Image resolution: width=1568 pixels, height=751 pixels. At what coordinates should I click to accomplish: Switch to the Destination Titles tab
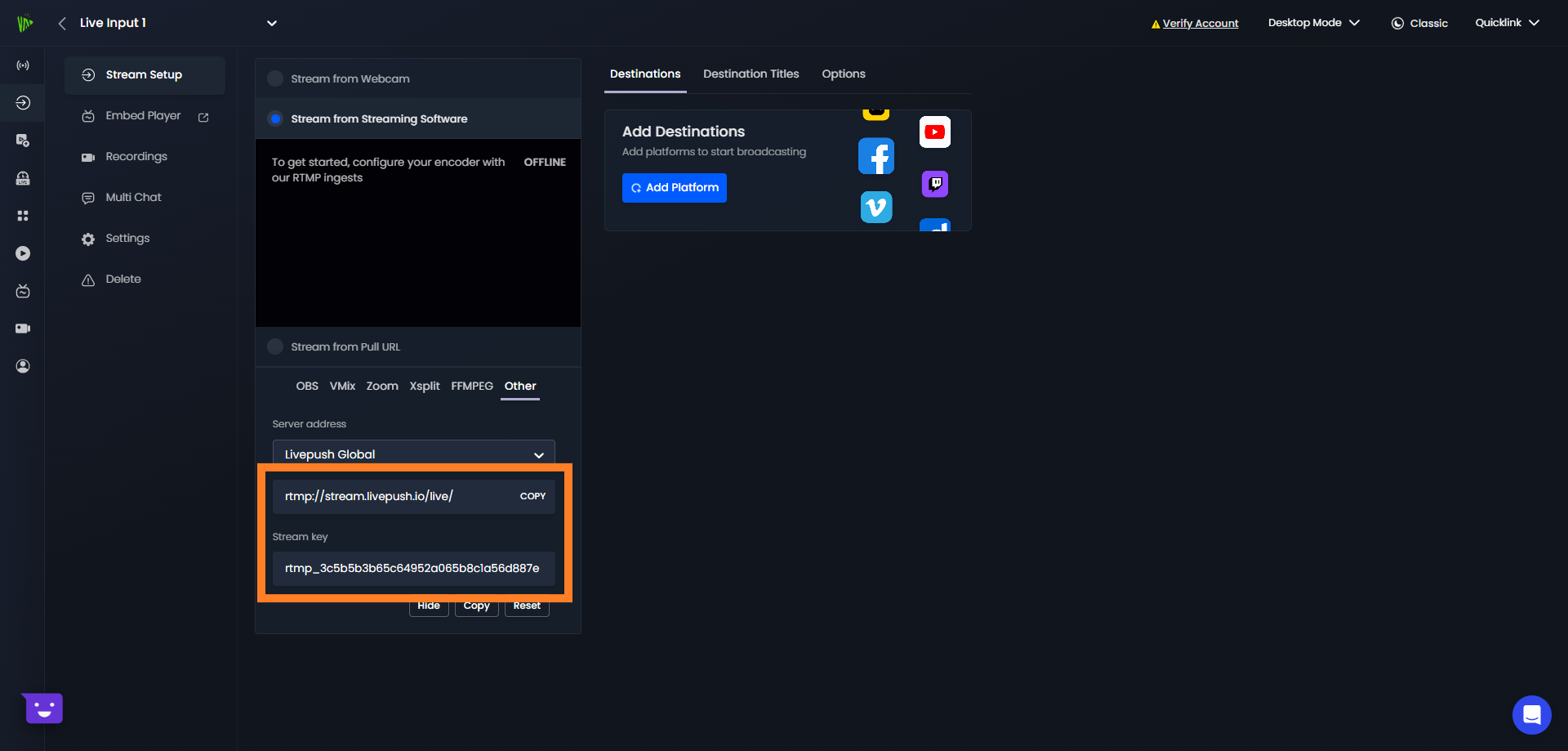pos(751,74)
